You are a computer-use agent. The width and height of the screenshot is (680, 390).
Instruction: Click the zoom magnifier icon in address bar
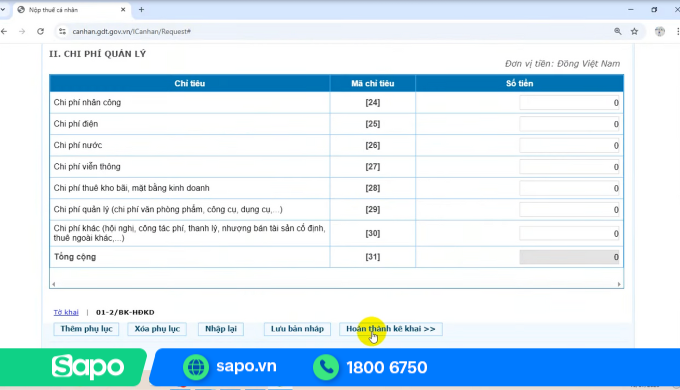[x=618, y=31]
